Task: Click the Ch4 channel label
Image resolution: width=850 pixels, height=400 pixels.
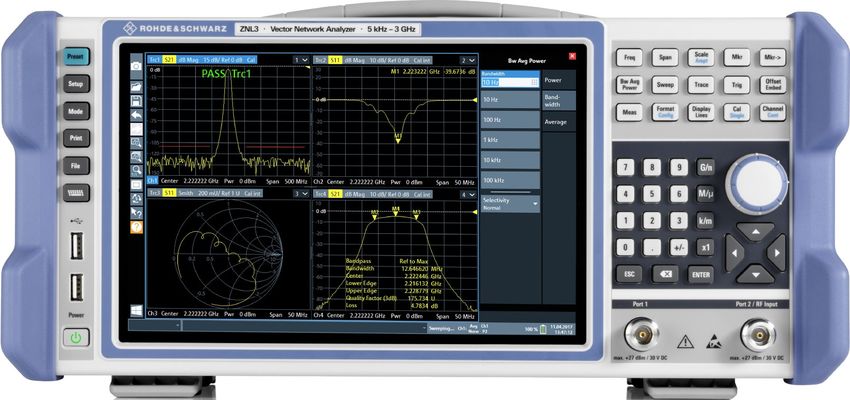Action: [319, 315]
